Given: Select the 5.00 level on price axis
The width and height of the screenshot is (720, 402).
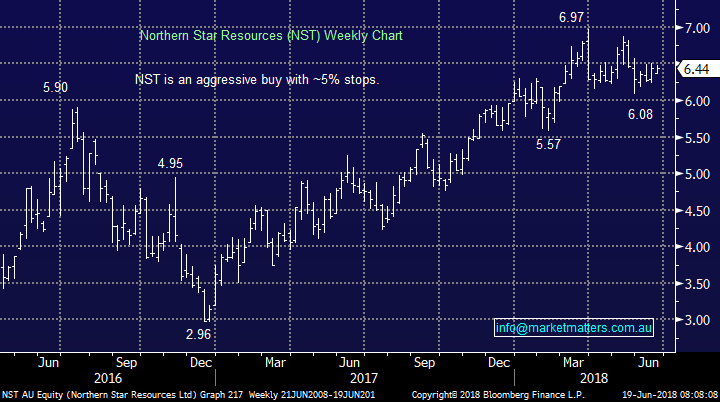Looking at the screenshot, I should tap(696, 174).
